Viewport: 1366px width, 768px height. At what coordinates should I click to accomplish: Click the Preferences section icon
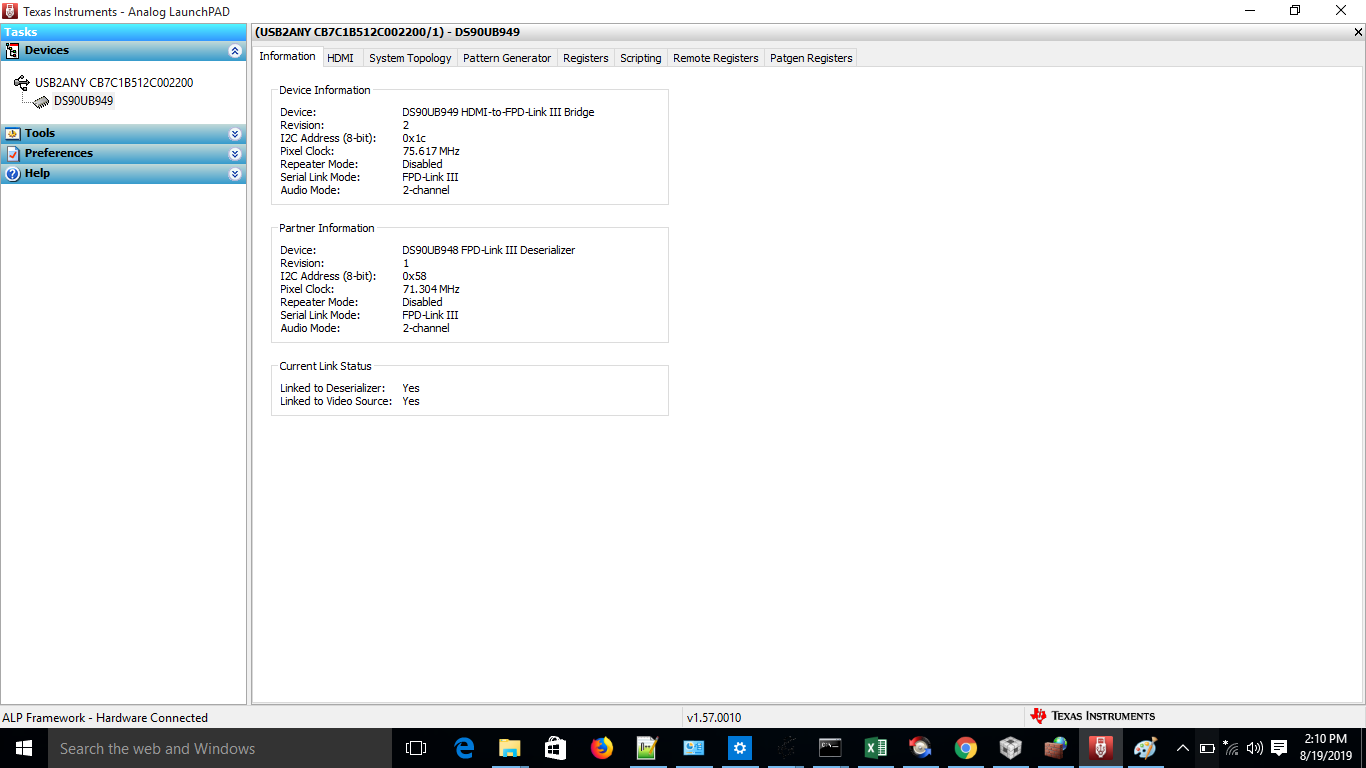coord(12,154)
